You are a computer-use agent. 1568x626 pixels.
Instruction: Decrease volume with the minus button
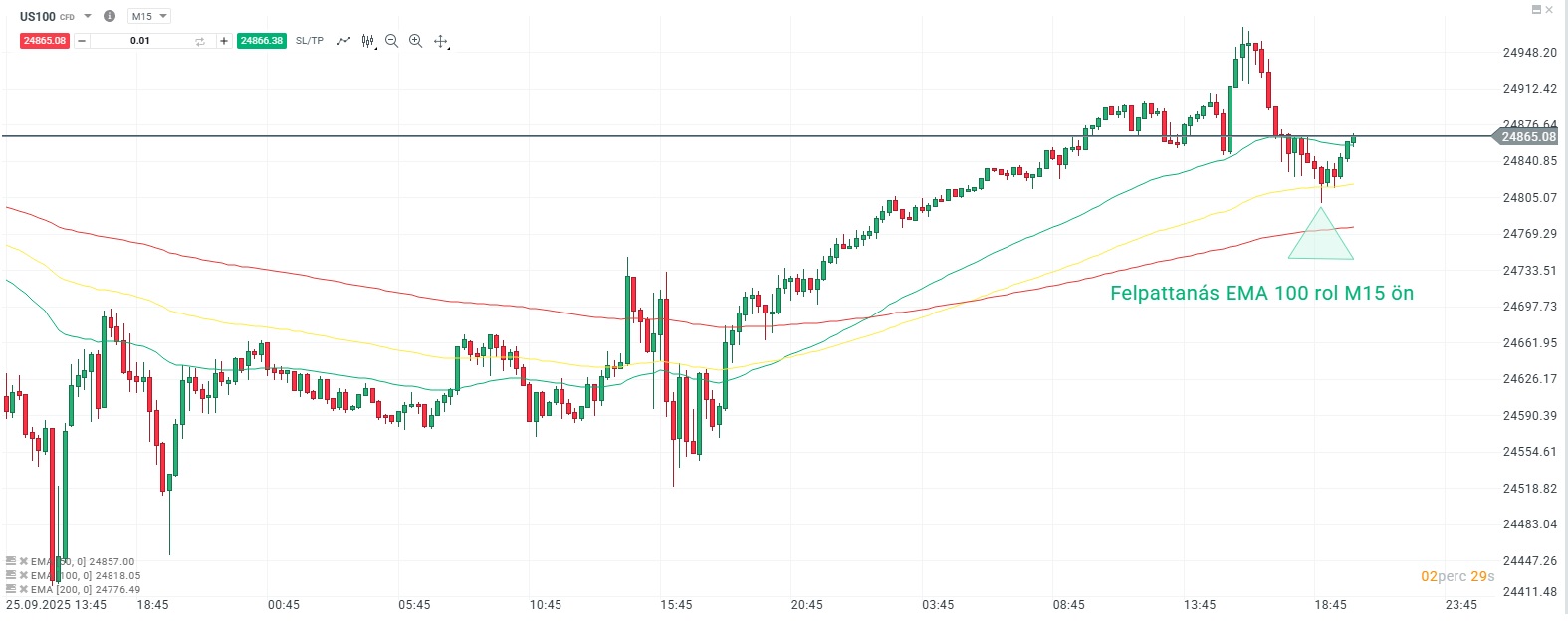pos(82,41)
